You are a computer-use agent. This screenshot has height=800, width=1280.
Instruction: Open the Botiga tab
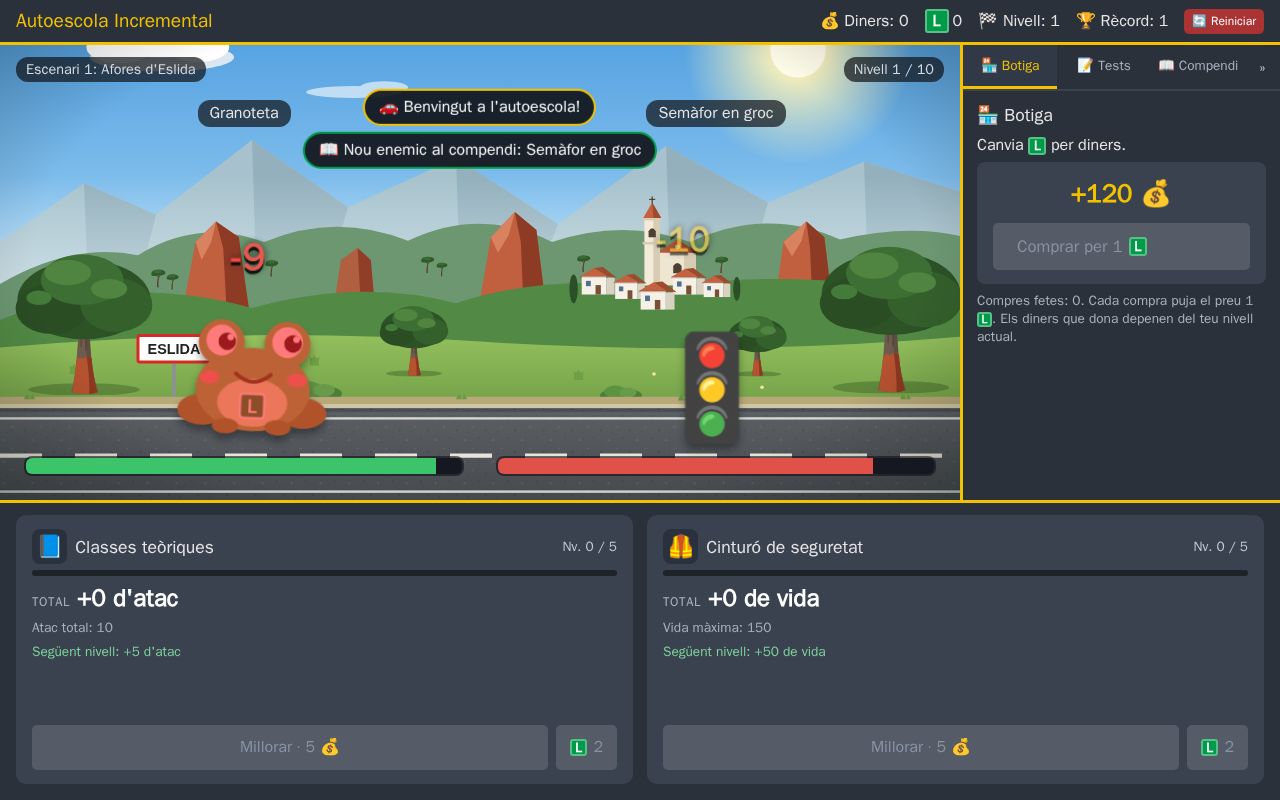[1010, 66]
